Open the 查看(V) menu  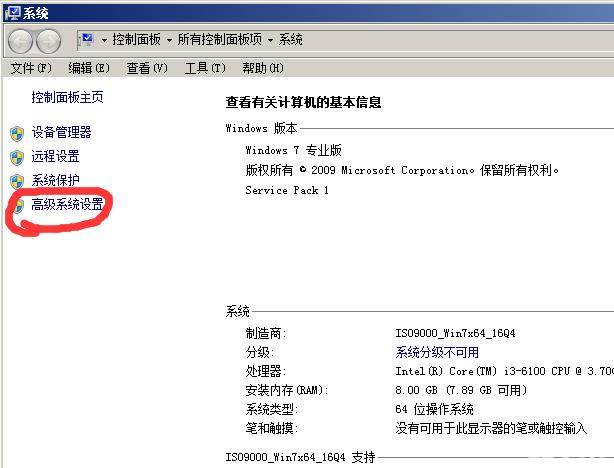tap(146, 68)
